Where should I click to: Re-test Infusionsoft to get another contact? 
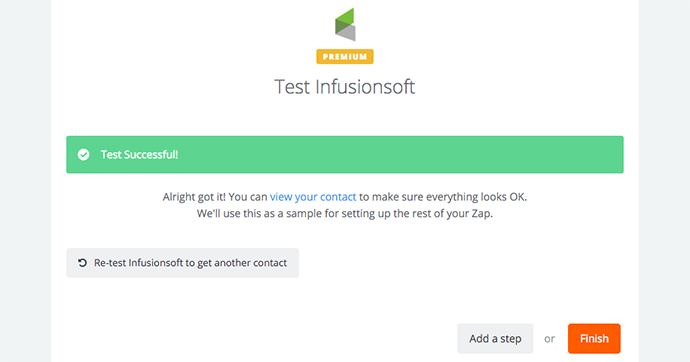[183, 263]
